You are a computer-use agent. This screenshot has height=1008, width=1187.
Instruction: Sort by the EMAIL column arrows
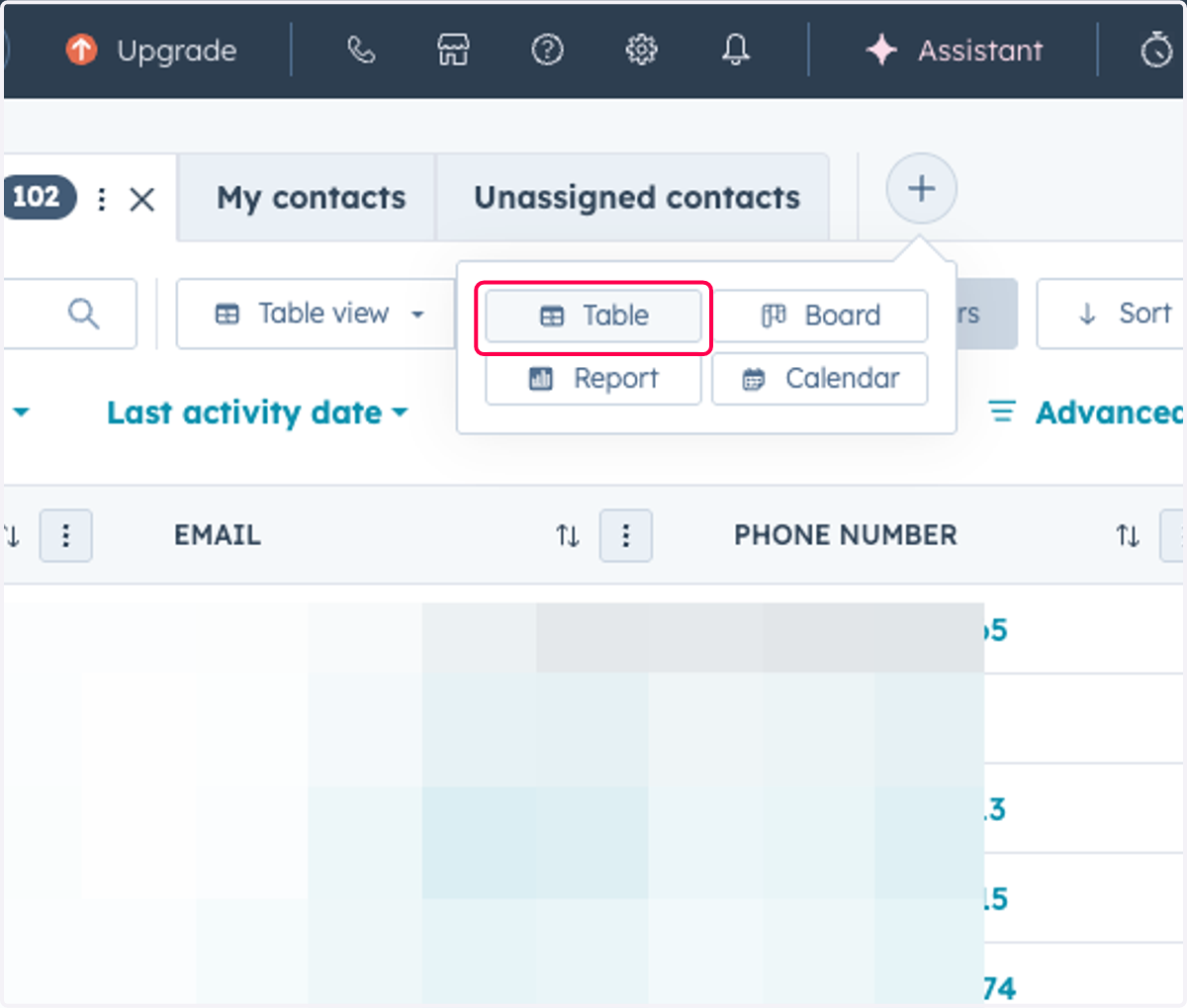pos(568,536)
